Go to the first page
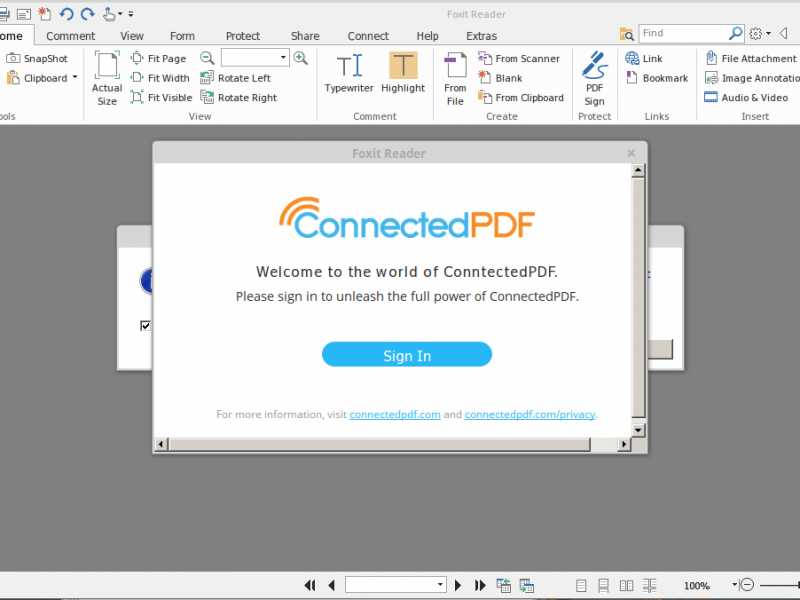This screenshot has width=800, height=600. click(x=310, y=585)
